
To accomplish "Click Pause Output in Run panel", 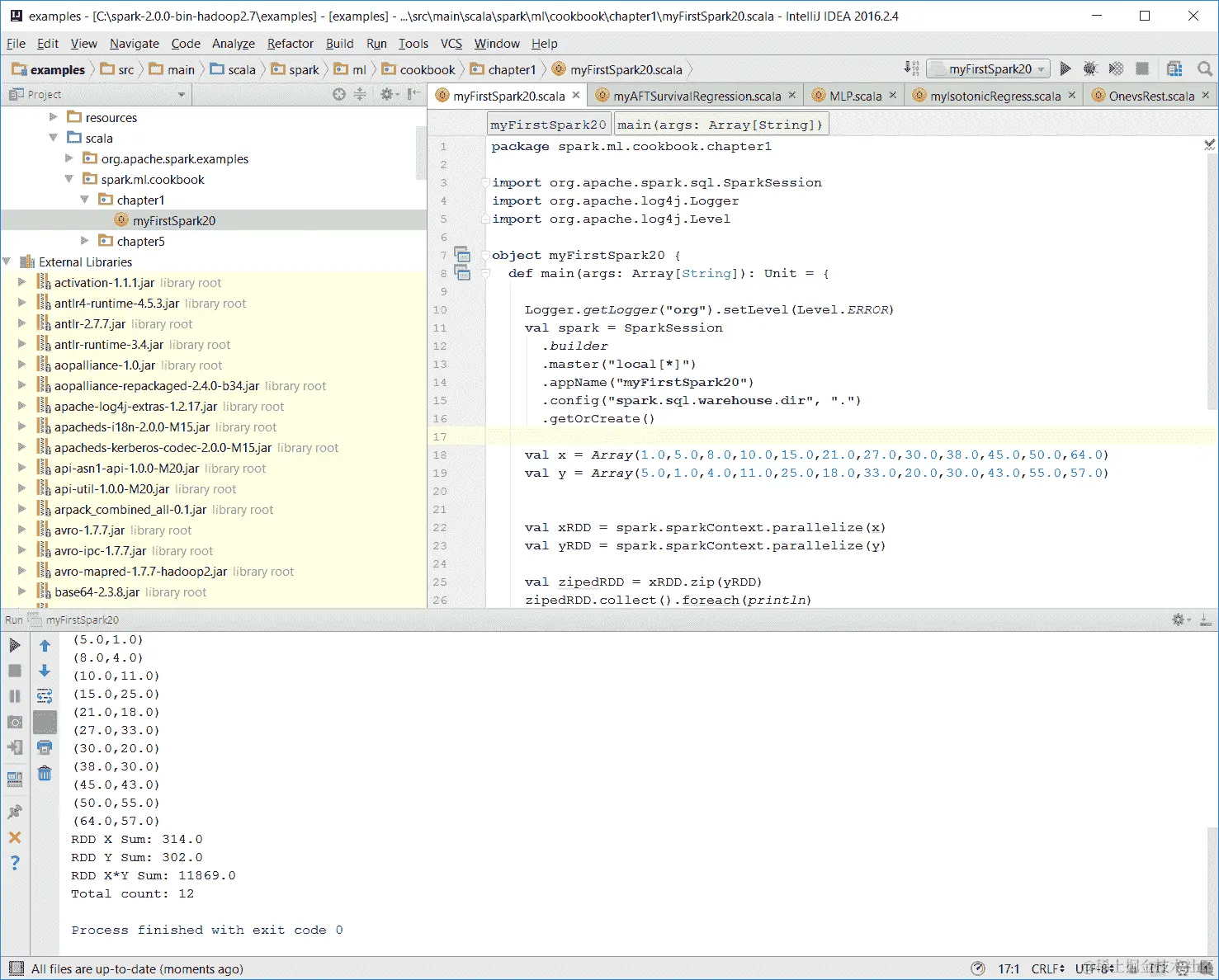I will pos(15,696).
